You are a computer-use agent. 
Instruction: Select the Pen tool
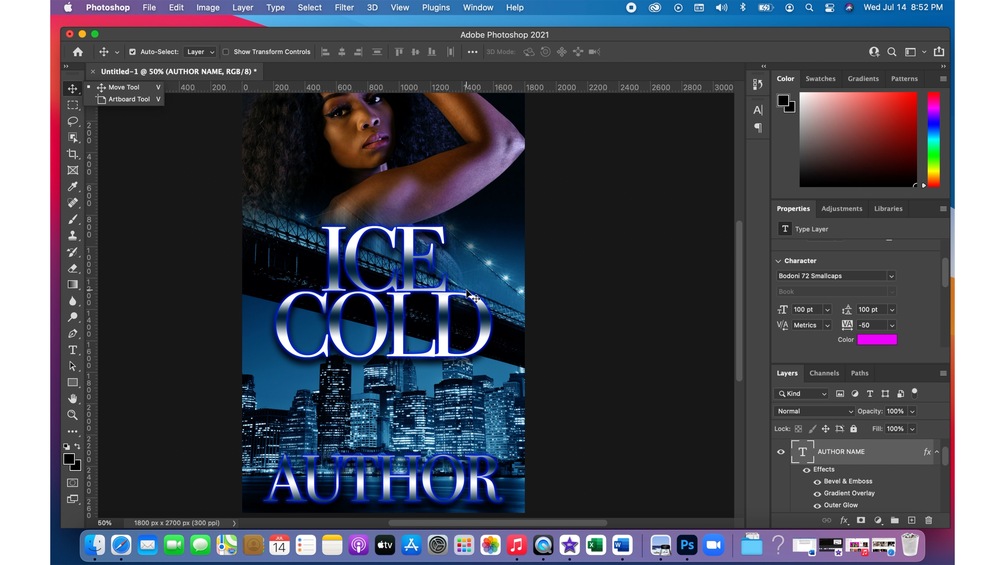coord(72,333)
